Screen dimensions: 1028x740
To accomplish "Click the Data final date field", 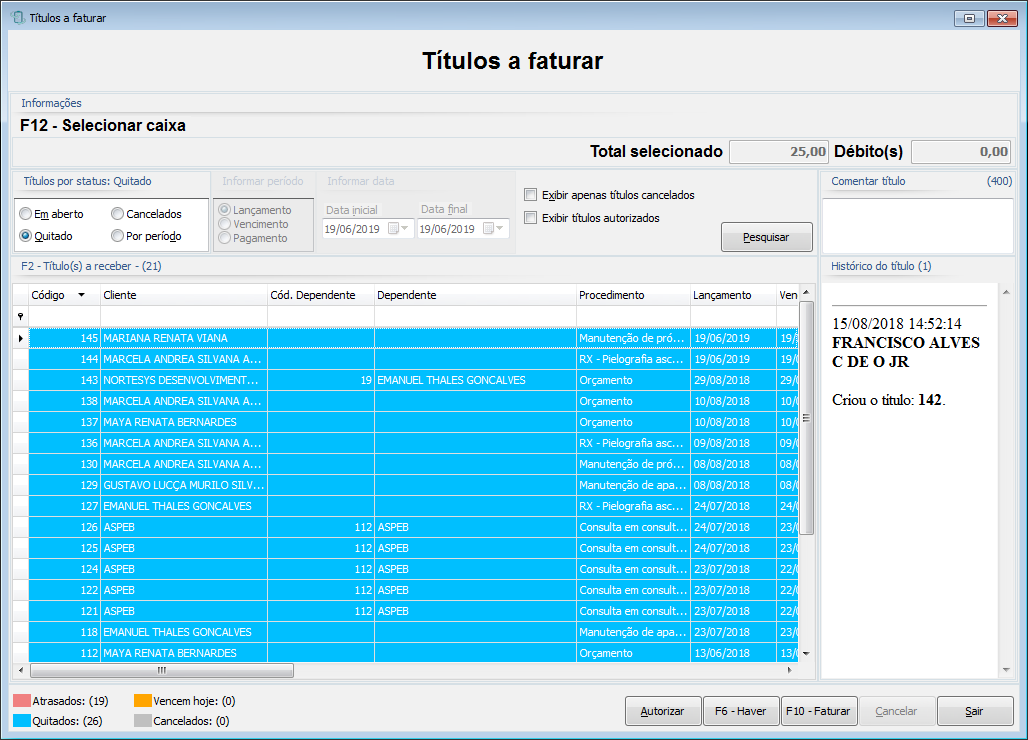I will click(463, 228).
